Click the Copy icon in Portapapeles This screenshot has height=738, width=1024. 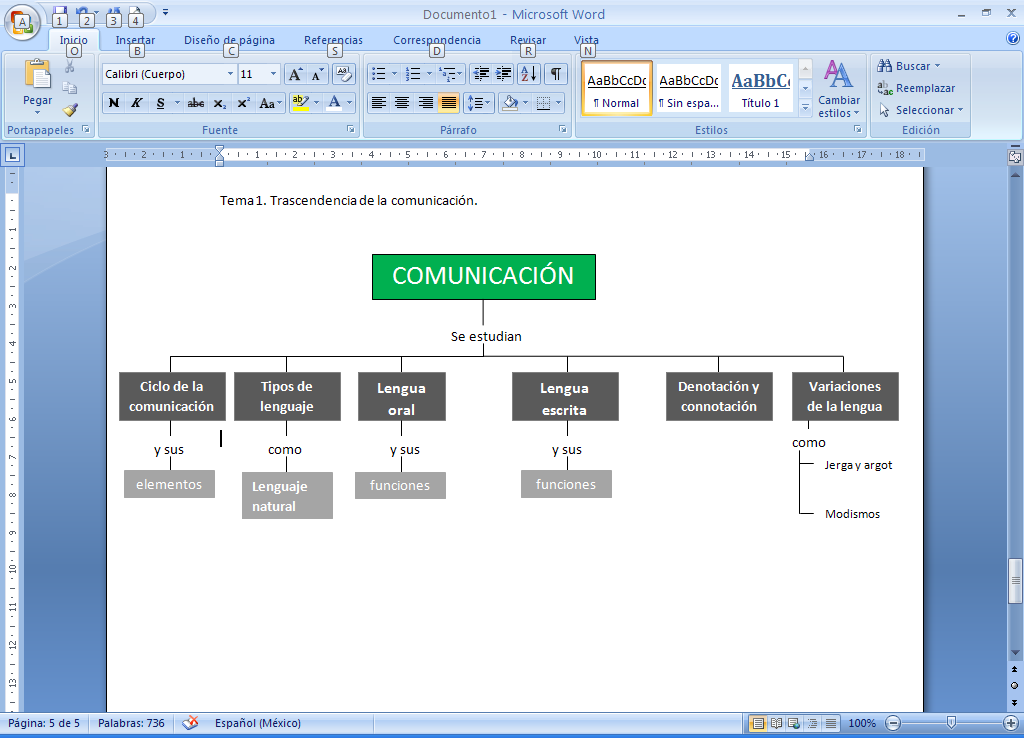70,88
